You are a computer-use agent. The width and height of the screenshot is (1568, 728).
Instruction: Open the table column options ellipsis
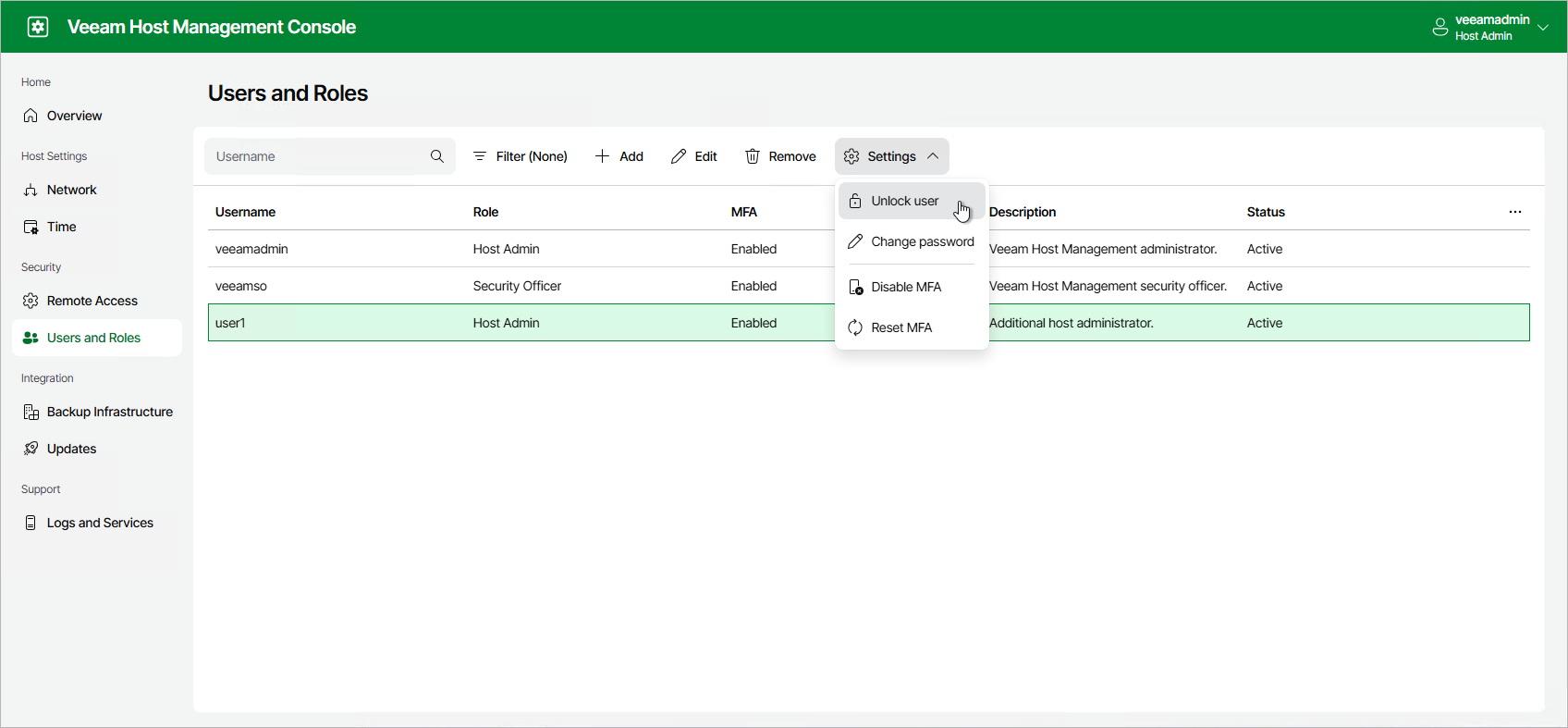click(1515, 212)
